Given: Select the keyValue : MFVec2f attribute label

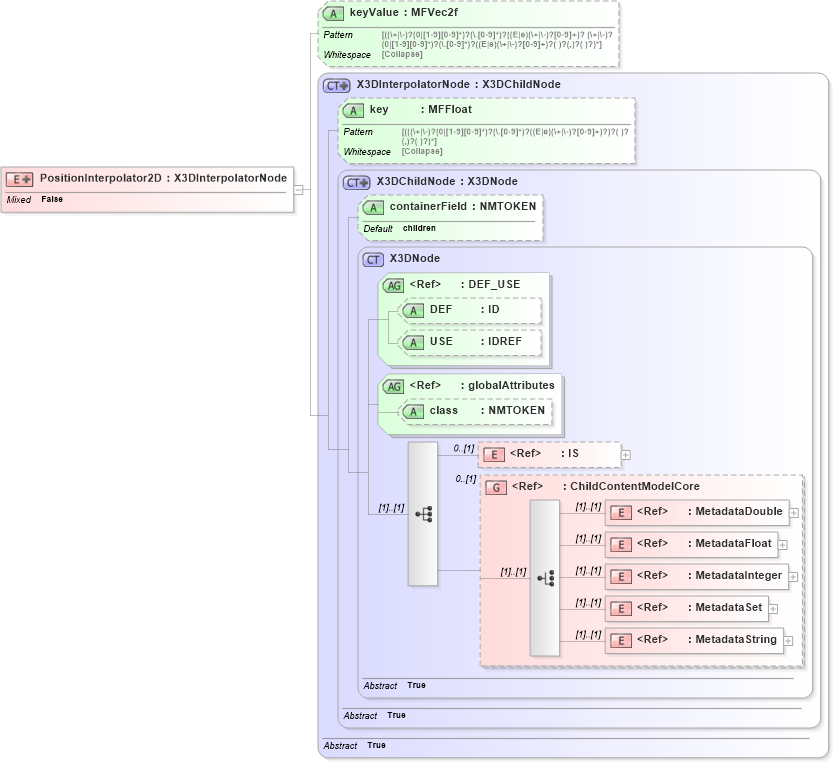Looking at the screenshot, I should click(404, 12).
